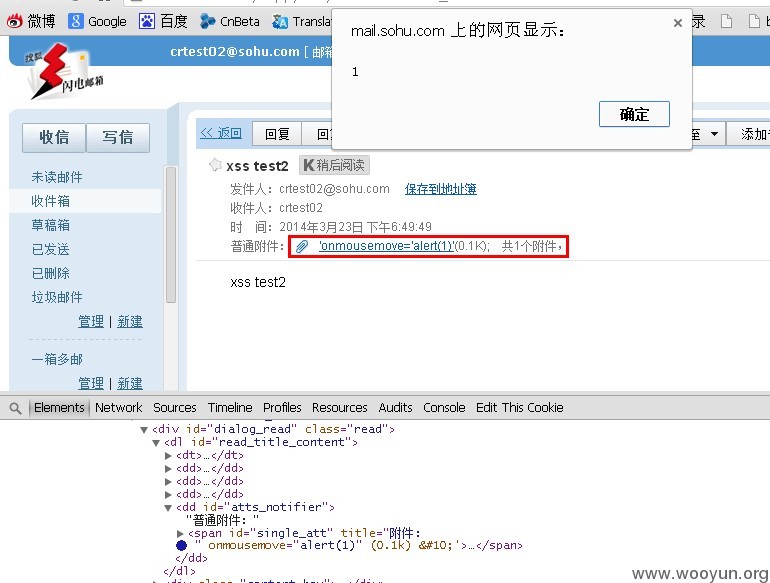Click 保存到地址簿 link
770x583 pixels.
point(440,189)
